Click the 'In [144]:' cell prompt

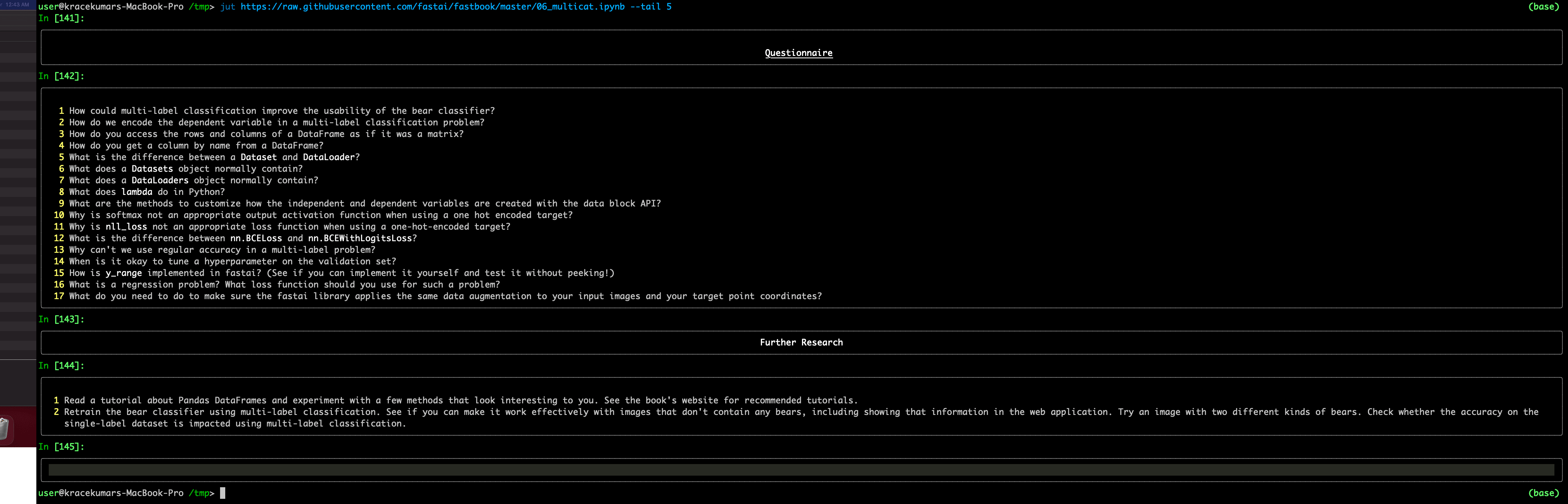[62, 365]
